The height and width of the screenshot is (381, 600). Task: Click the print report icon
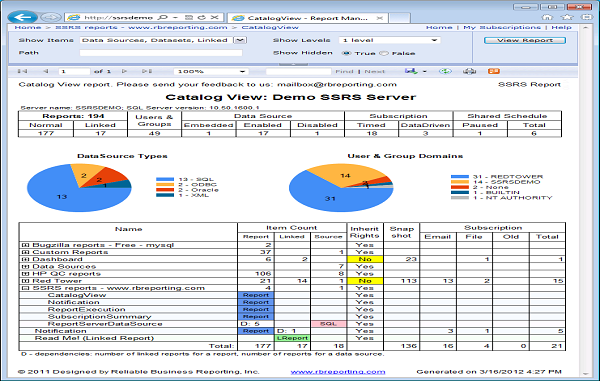coord(470,71)
